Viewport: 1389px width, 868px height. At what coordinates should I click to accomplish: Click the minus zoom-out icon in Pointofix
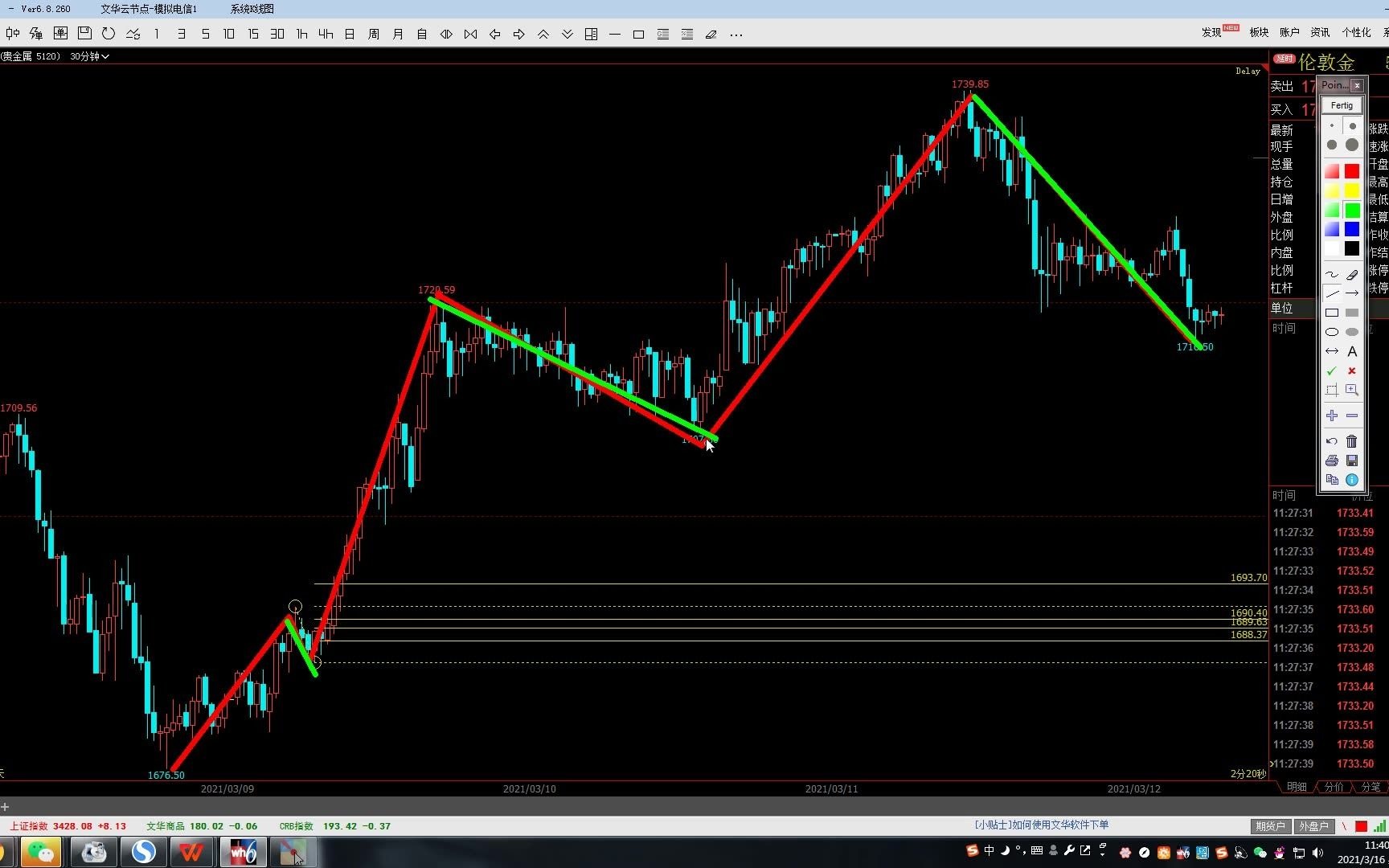[1352, 416]
